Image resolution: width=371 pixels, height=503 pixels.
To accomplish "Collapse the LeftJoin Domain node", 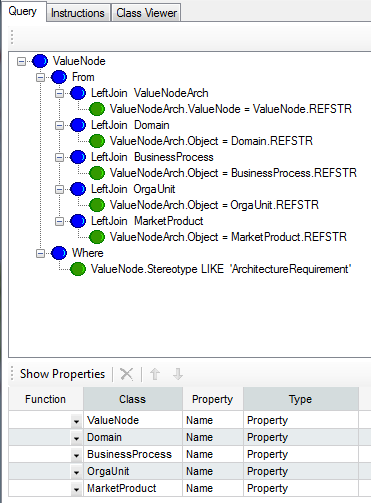I will pos(59,125).
